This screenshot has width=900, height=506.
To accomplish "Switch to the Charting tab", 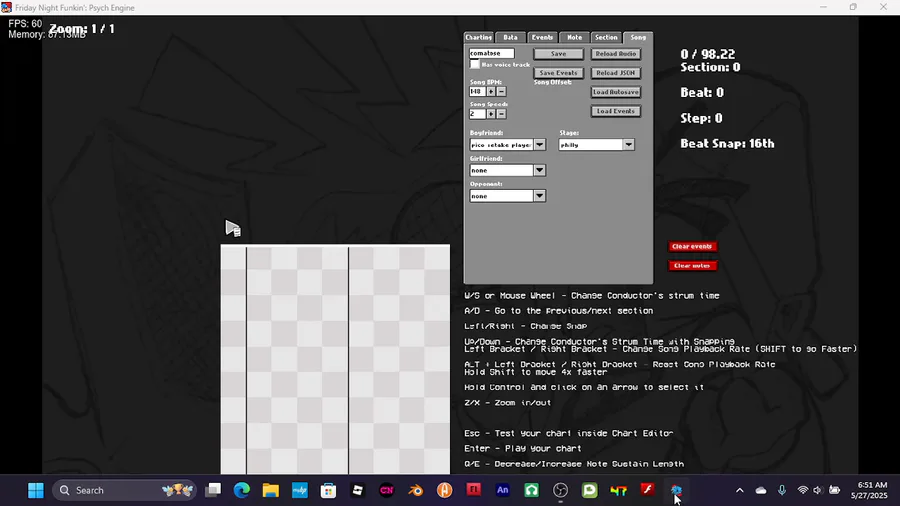I will [479, 37].
